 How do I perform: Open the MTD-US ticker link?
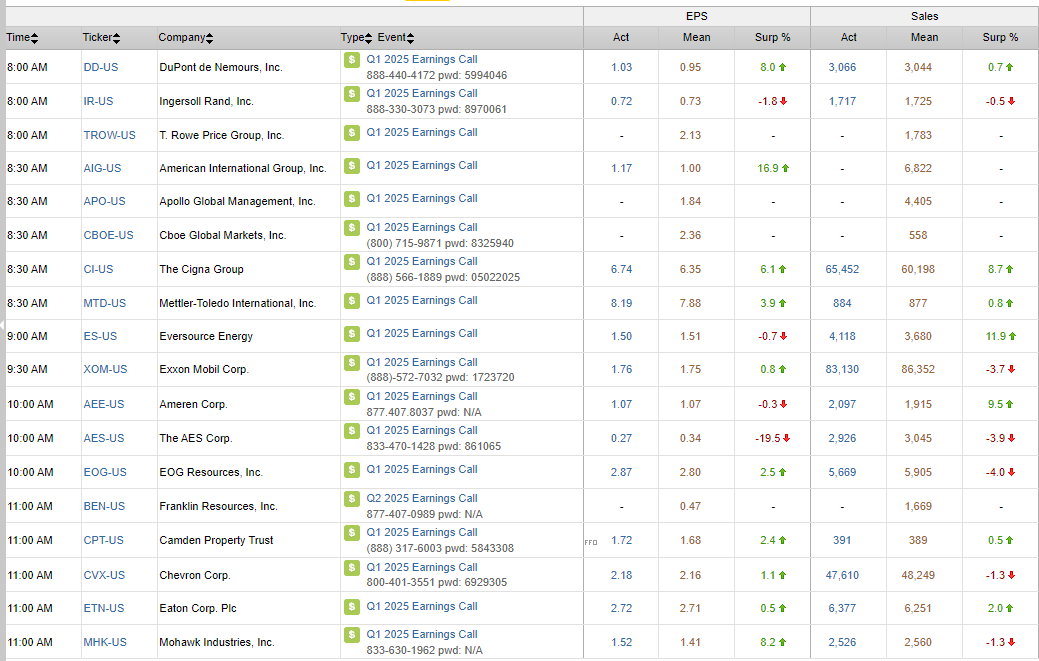(104, 303)
